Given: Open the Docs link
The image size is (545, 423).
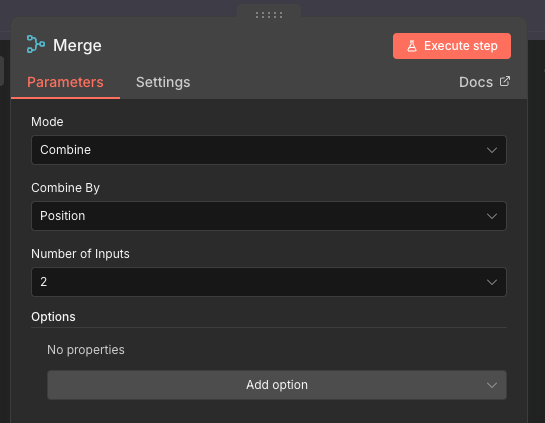Looking at the screenshot, I should click(484, 82).
